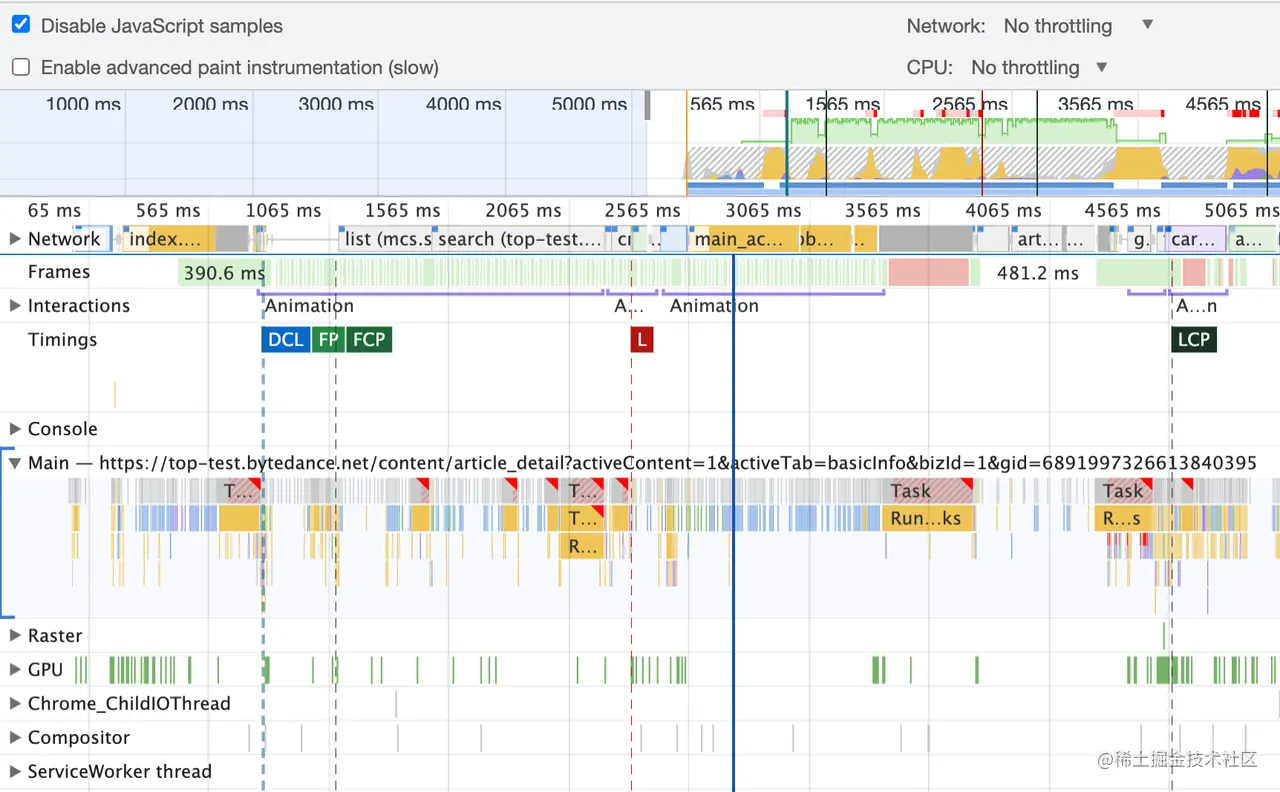Click the search (top-test network request
The height and width of the screenshot is (792, 1280).
pyautogui.click(x=520, y=239)
